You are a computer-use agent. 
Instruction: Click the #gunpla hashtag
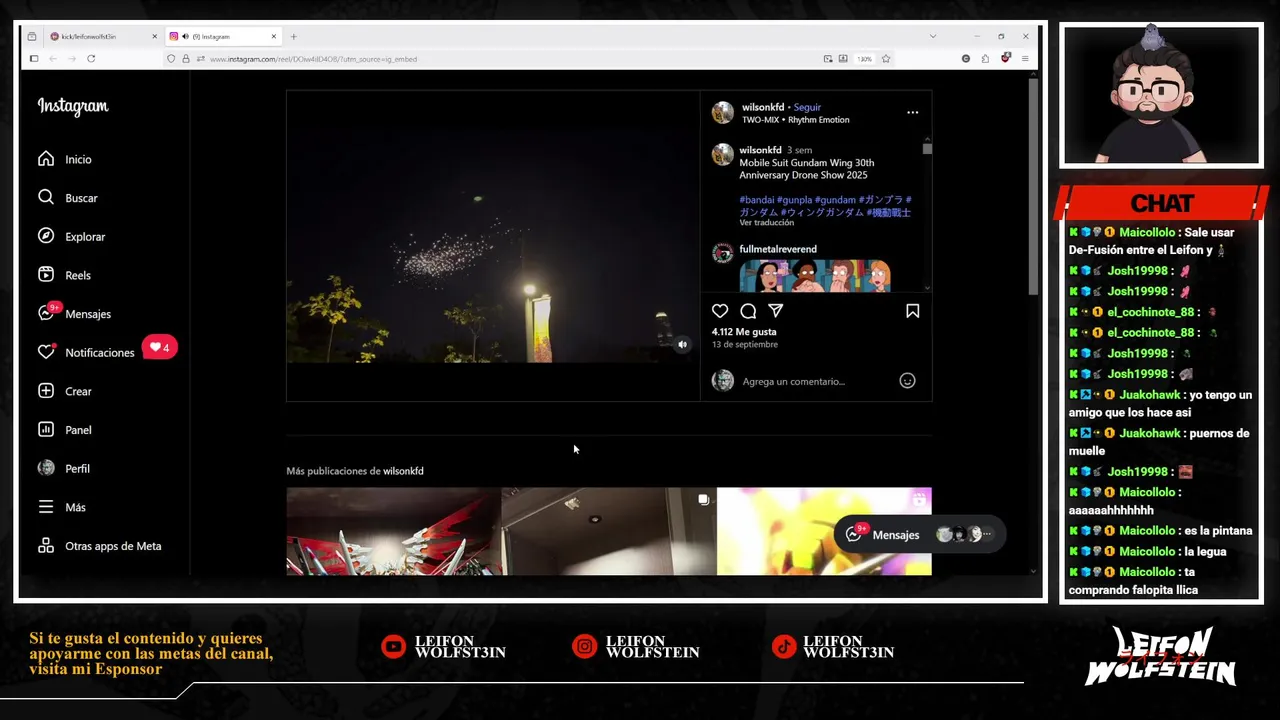click(794, 200)
